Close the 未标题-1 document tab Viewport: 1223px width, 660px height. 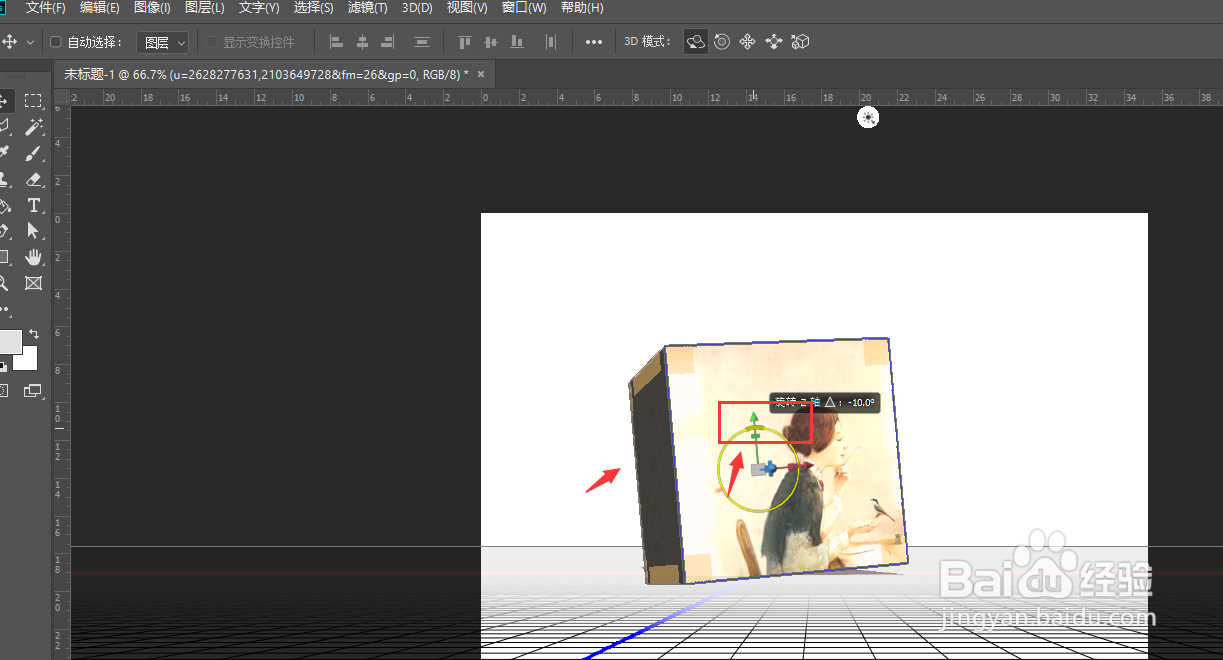pos(481,74)
